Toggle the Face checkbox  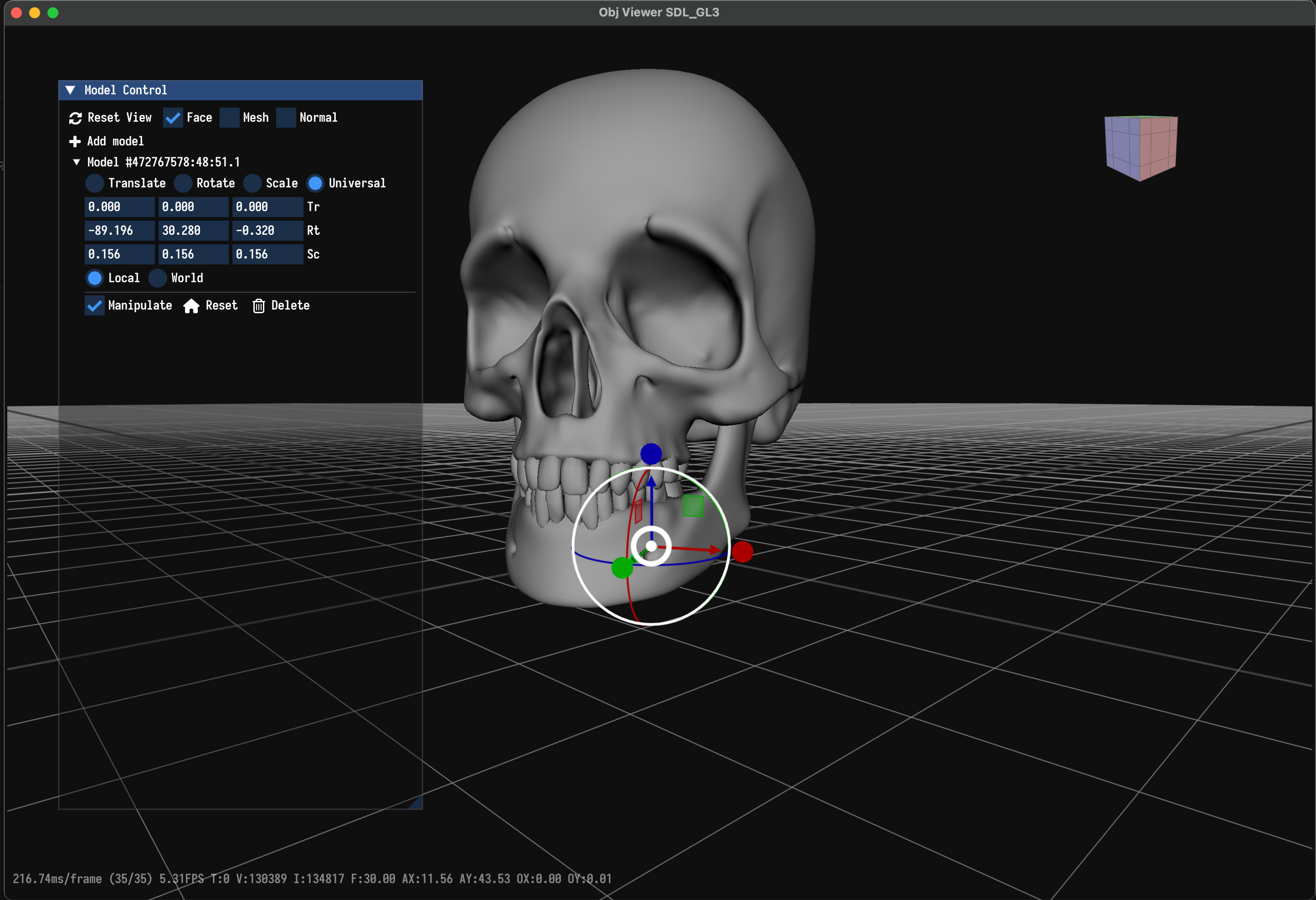pyautogui.click(x=173, y=118)
